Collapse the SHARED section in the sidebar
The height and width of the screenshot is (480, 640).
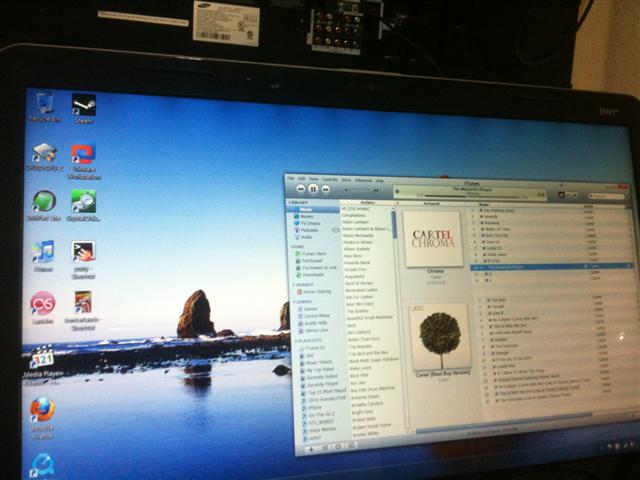294,284
